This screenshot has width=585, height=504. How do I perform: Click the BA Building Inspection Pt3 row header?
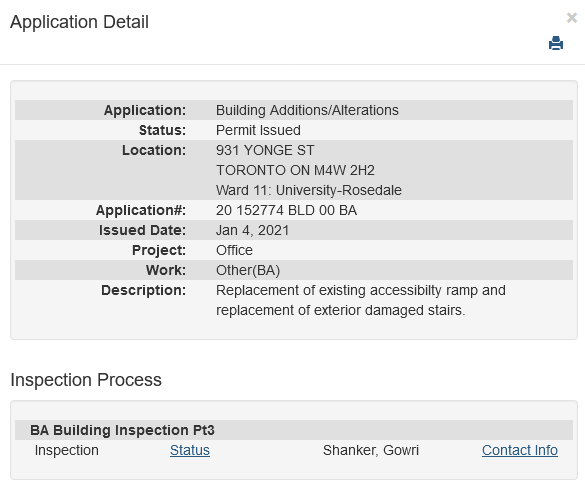tap(294, 430)
